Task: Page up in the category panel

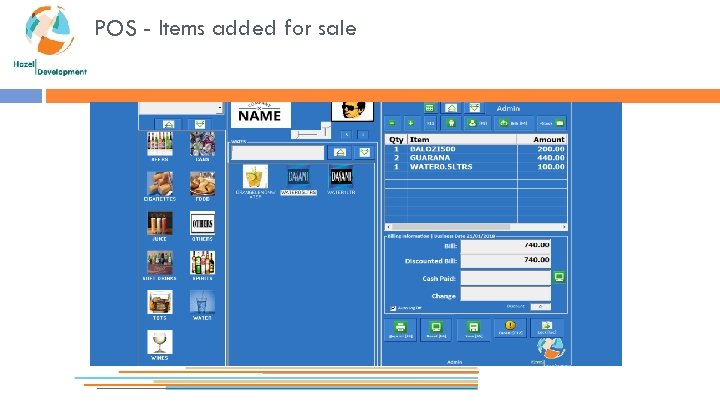Action: pos(169,124)
